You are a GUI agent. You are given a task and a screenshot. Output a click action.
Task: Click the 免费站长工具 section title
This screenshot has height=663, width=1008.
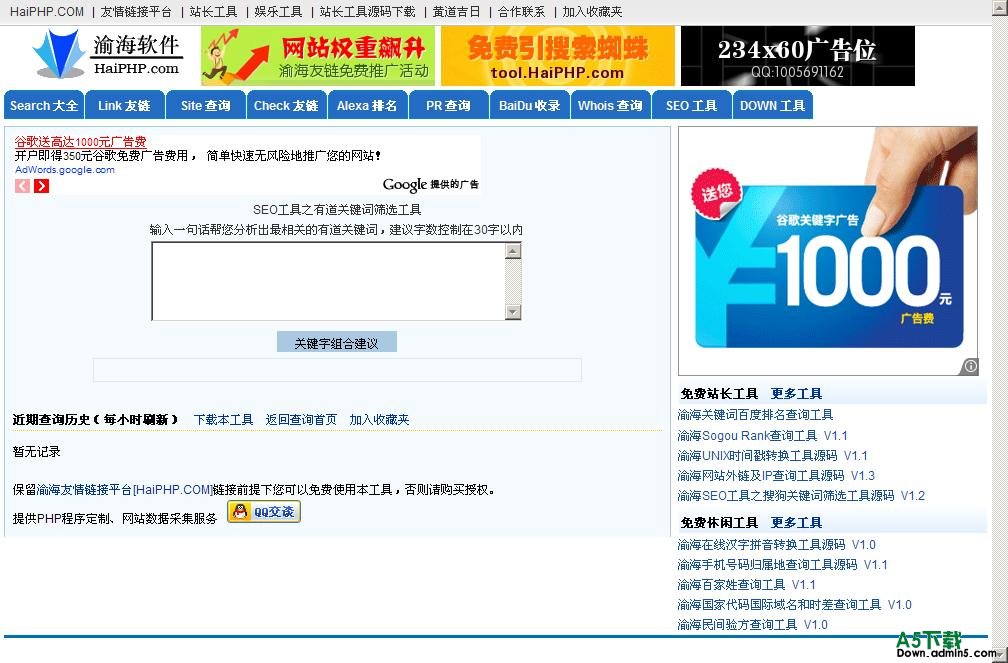click(719, 394)
